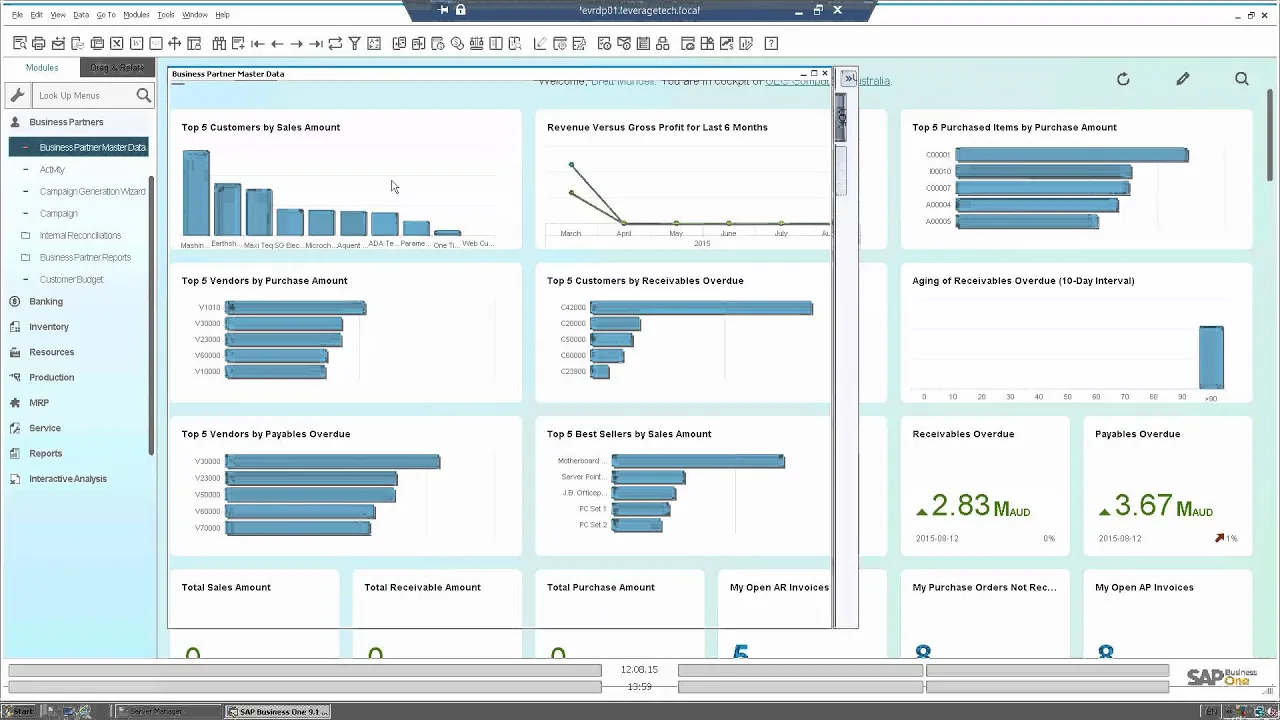Expand the Banking module

(45, 301)
